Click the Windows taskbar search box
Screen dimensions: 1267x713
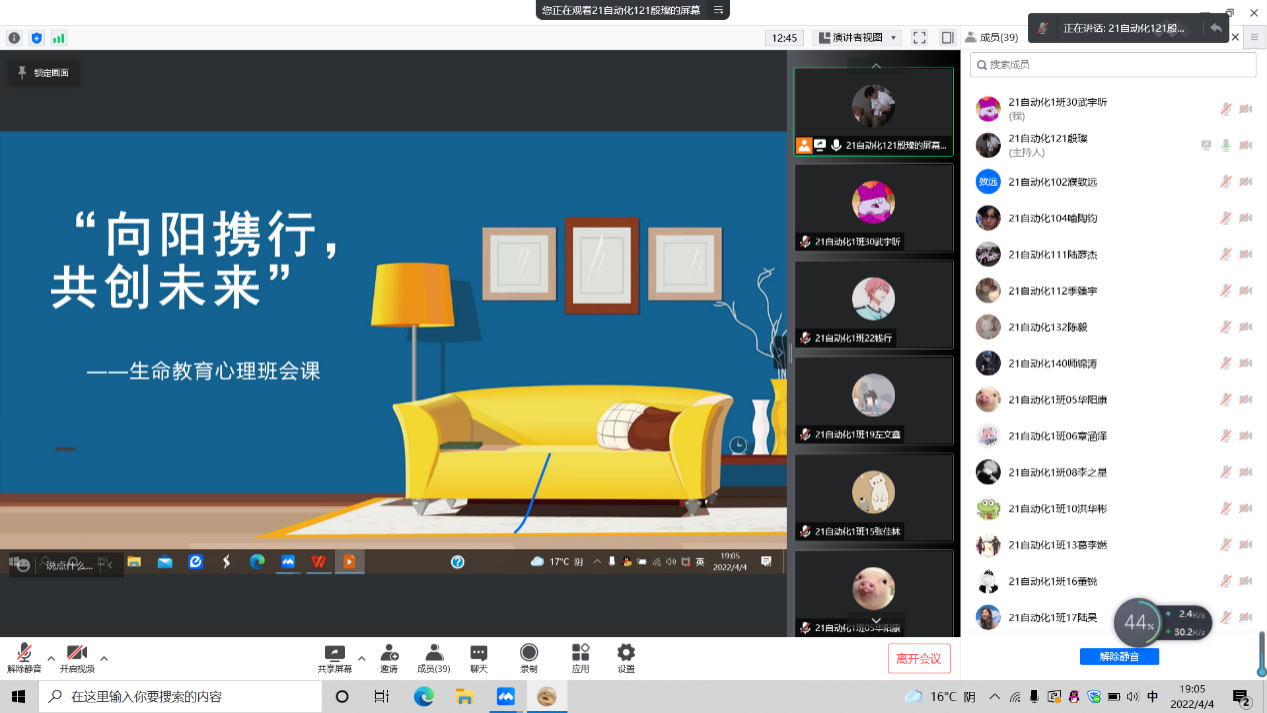pyautogui.click(x=180, y=696)
